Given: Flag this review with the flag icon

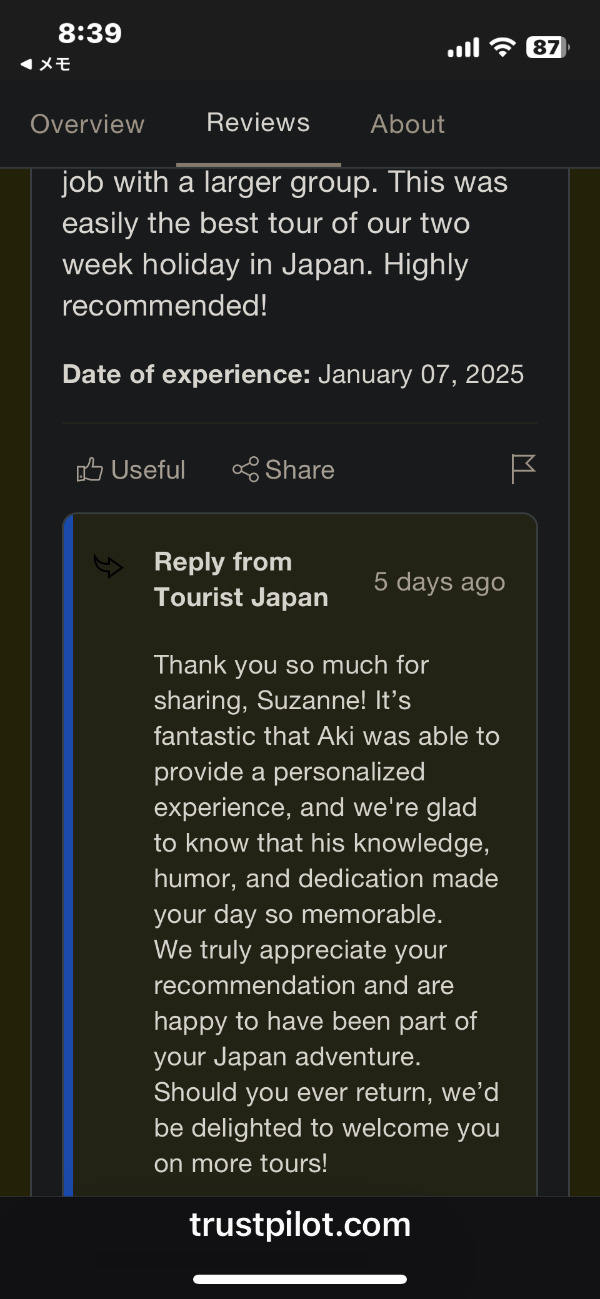Looking at the screenshot, I should tap(523, 468).
